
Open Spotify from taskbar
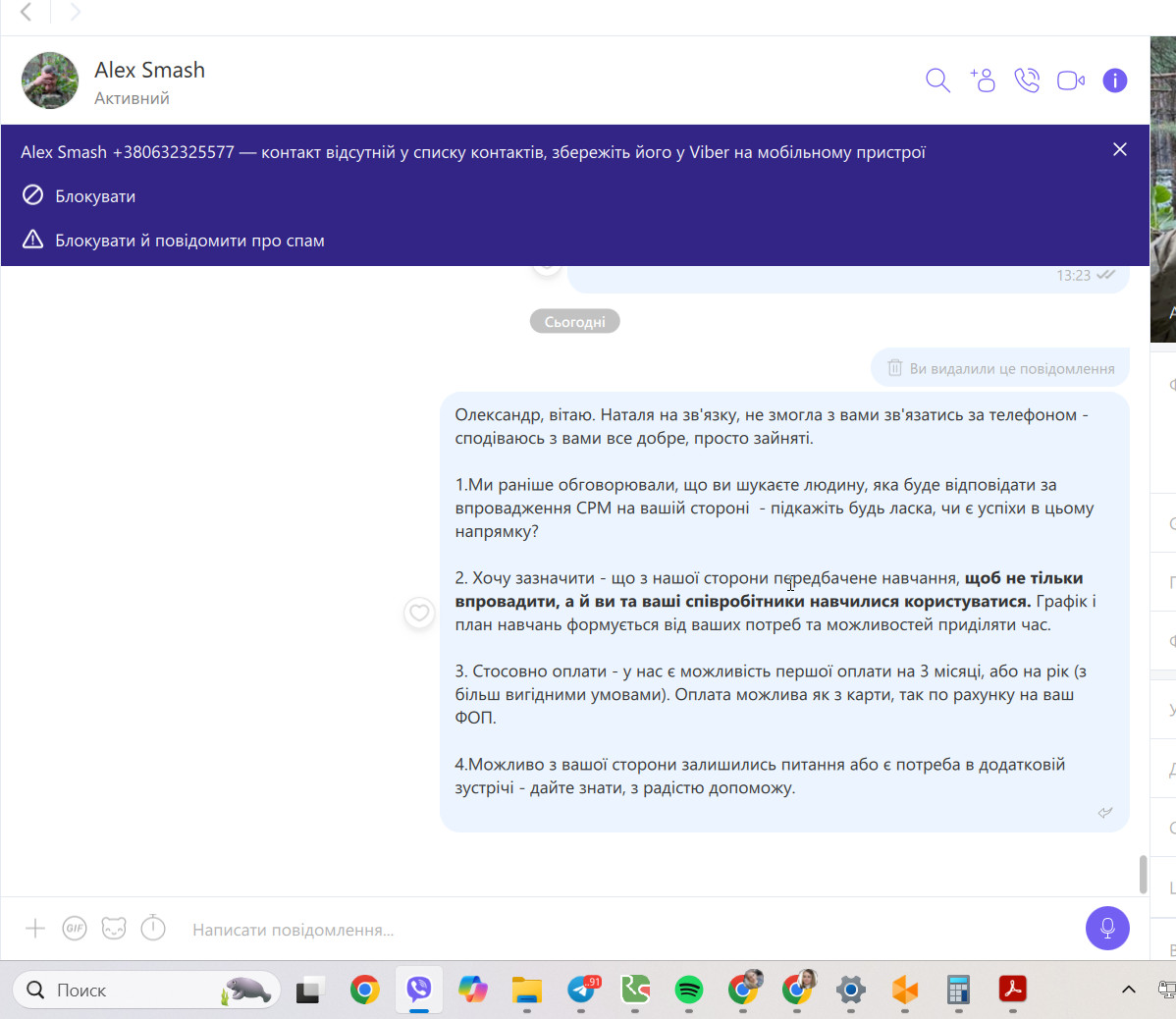(x=688, y=991)
